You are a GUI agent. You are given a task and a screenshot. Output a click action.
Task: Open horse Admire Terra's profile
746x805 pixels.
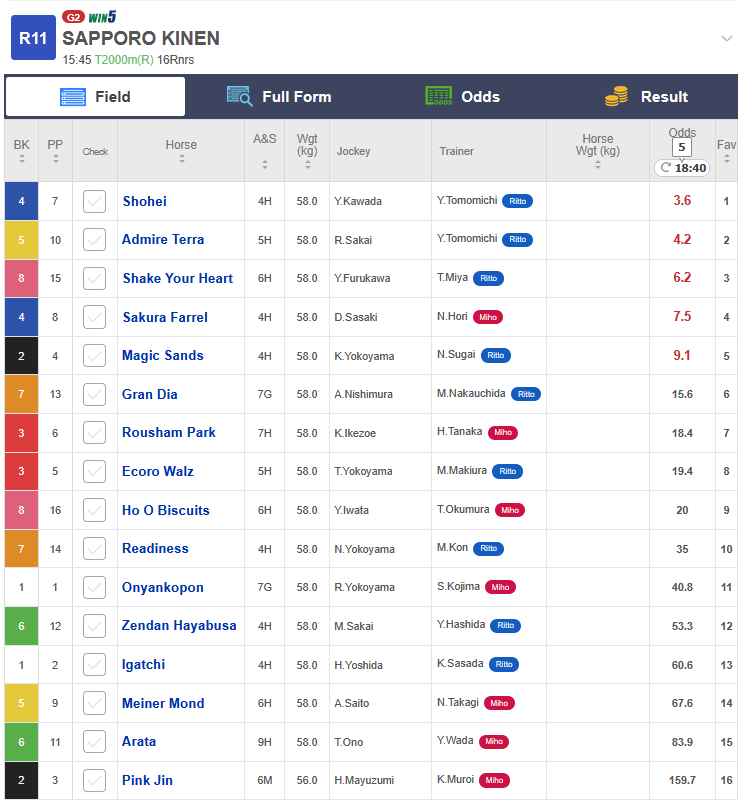[x=163, y=240]
